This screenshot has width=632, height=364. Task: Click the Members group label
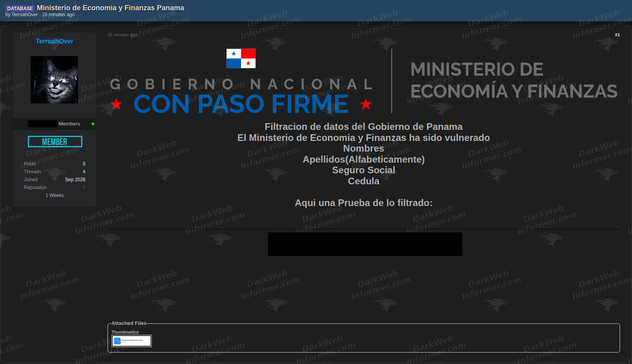(69, 124)
